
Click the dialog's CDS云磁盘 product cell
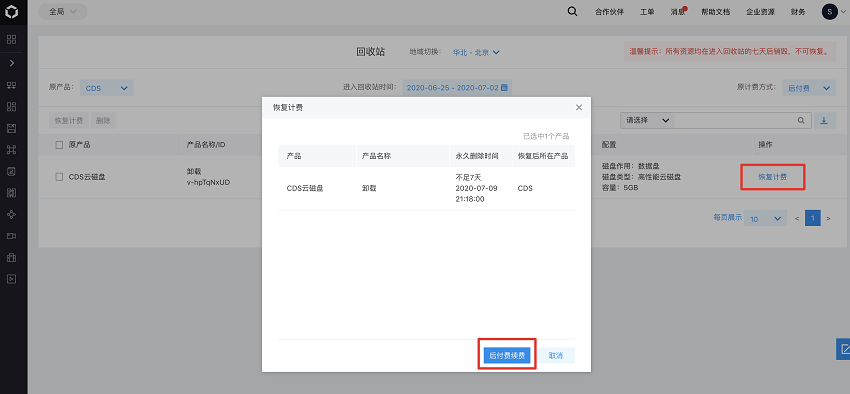pyautogui.click(x=305, y=189)
